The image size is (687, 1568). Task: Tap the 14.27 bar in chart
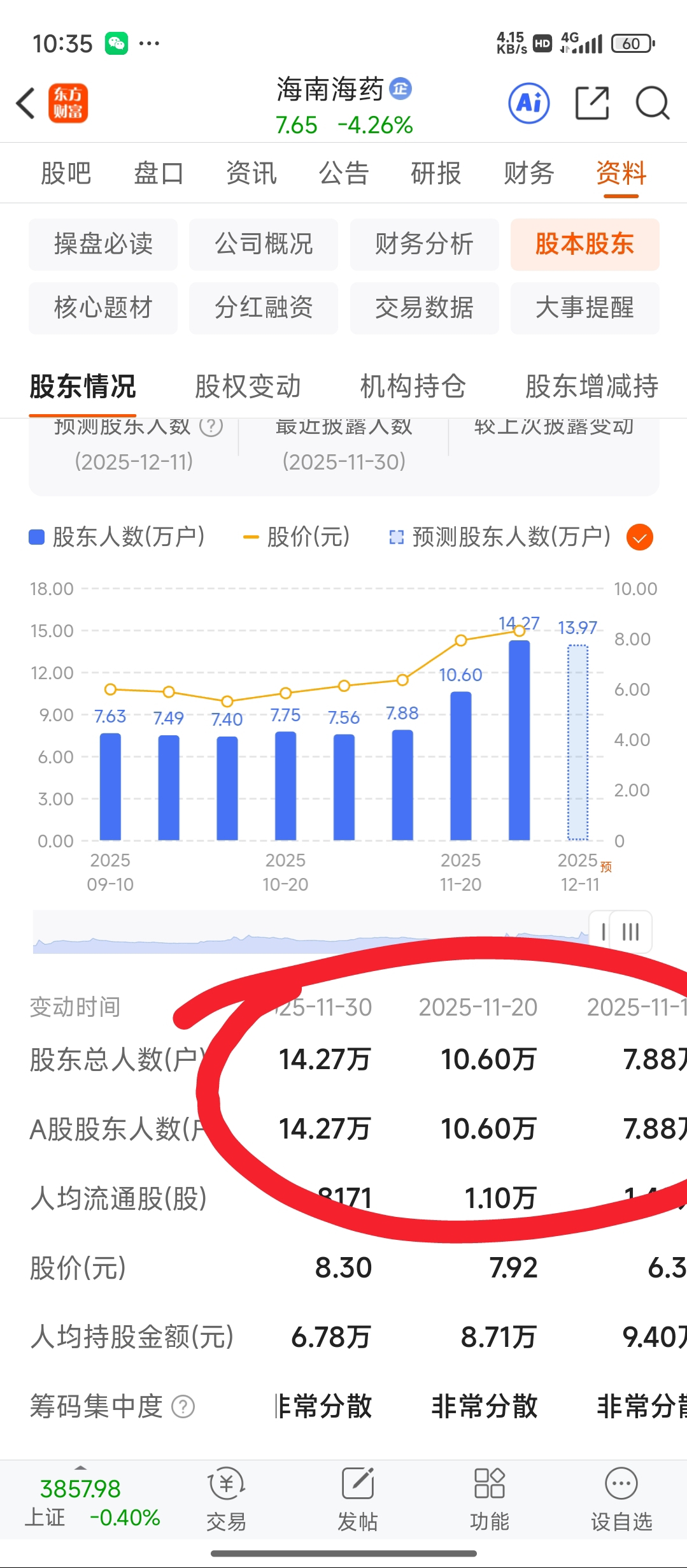pos(520,740)
